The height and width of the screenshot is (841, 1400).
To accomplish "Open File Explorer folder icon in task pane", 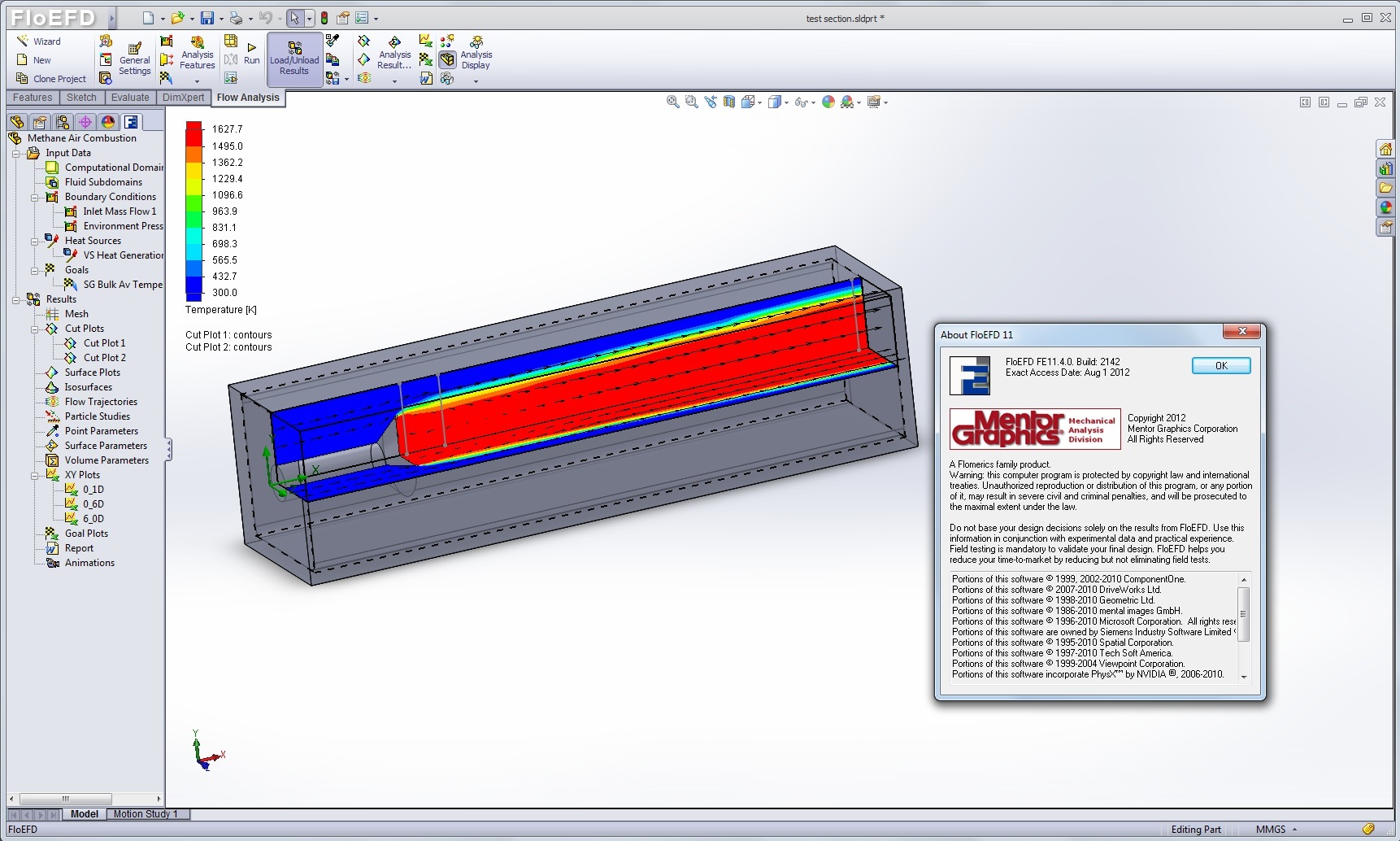I will tap(1385, 188).
